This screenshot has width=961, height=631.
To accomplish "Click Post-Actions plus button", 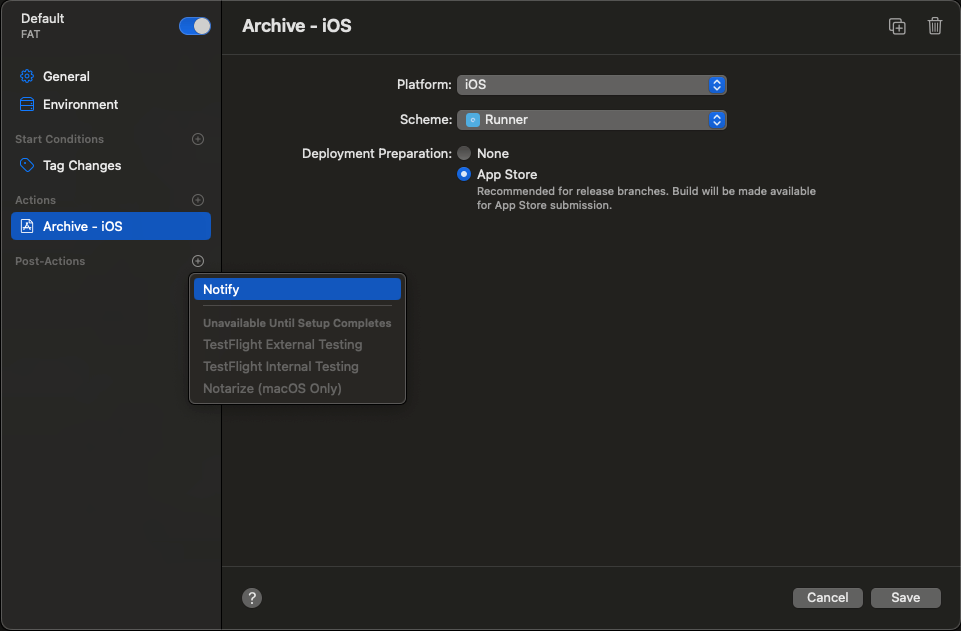I will [x=198, y=261].
